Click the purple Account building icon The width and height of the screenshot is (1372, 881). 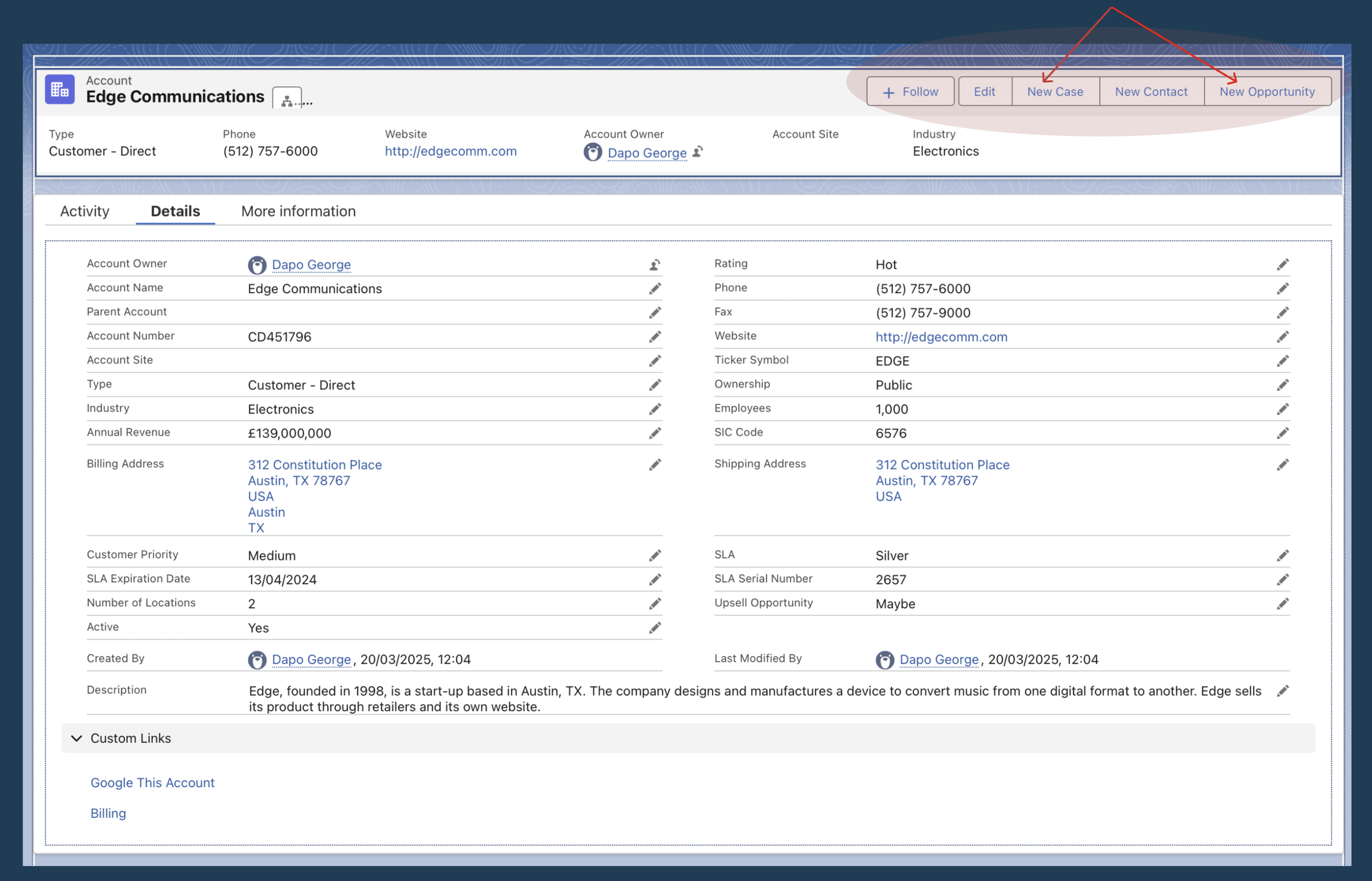pos(60,90)
